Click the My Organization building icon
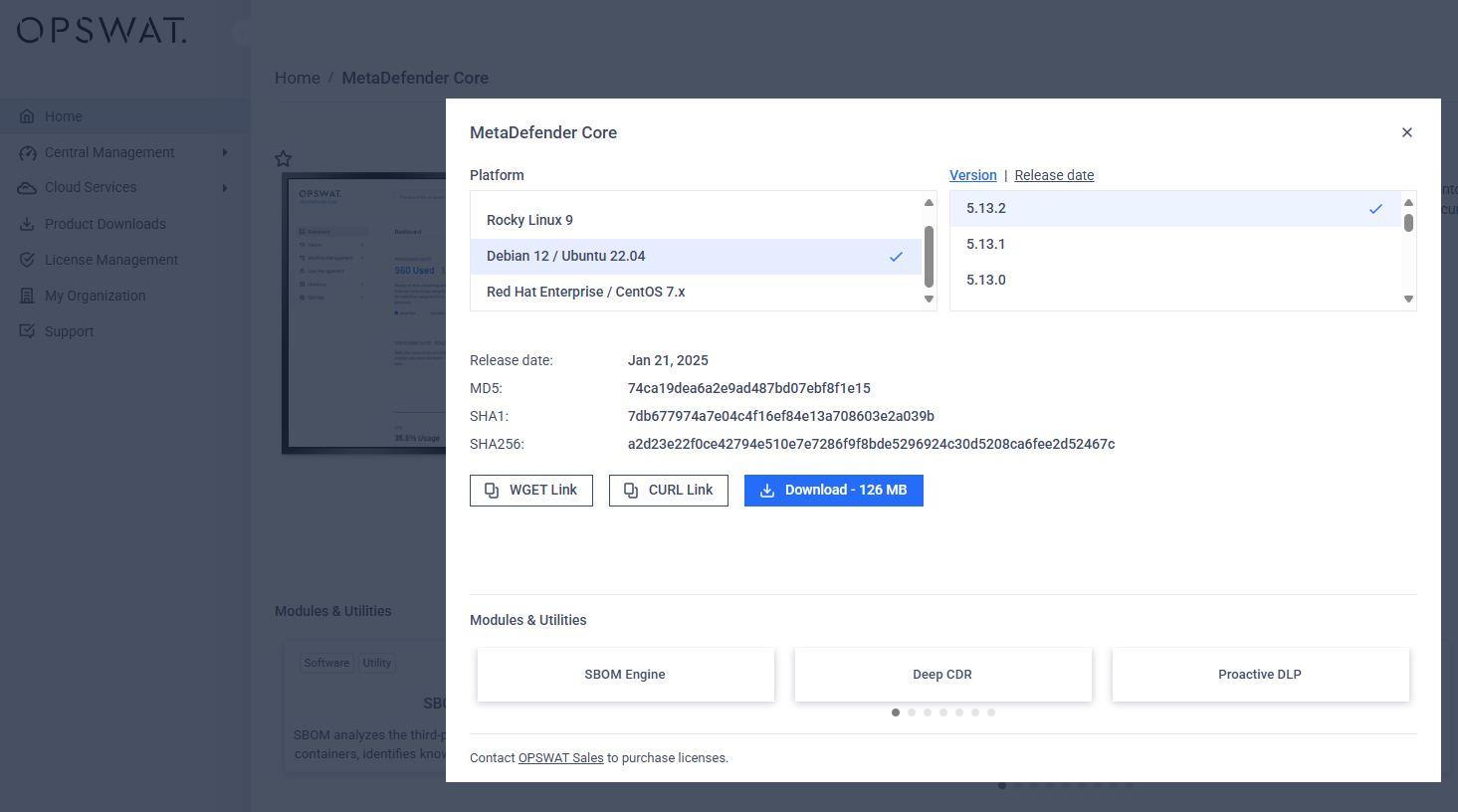 (x=27, y=296)
